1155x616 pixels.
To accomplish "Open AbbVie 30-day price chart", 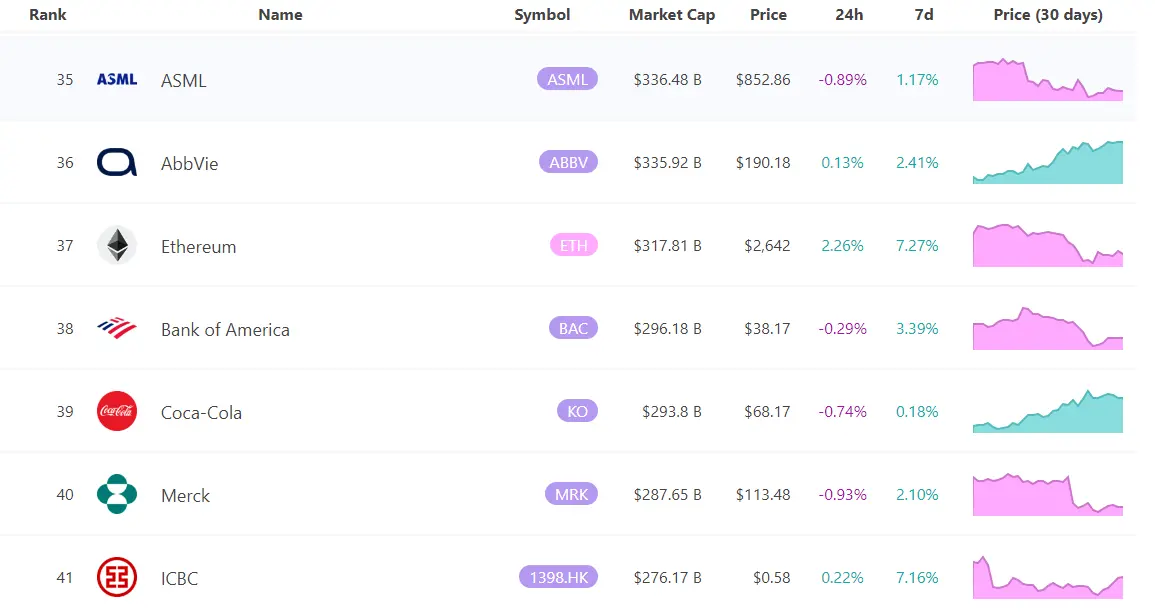I will point(1047,163).
